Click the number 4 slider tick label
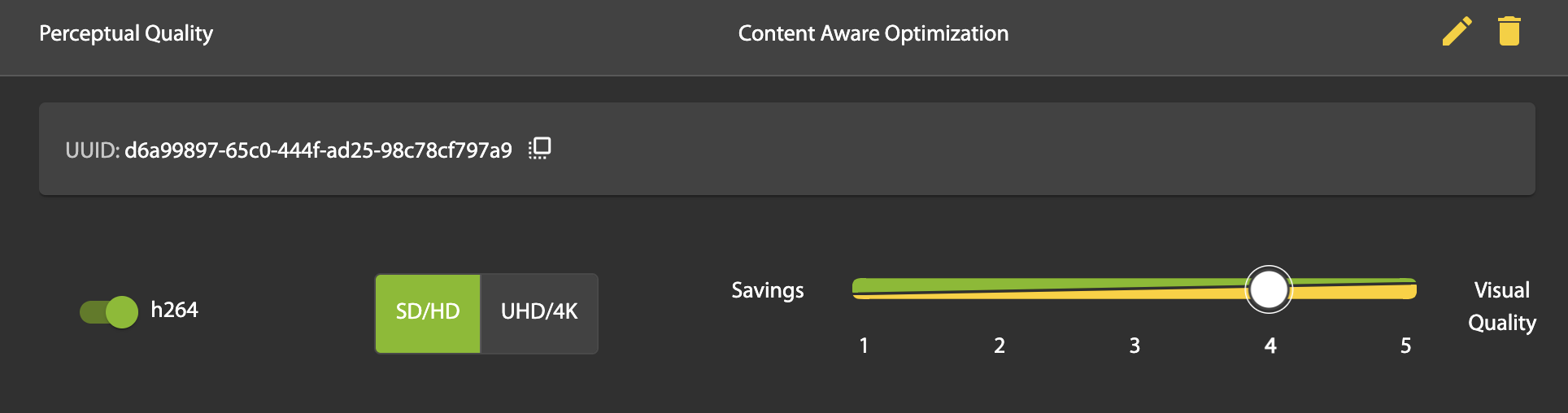Image resolution: width=1568 pixels, height=413 pixels. (x=1270, y=346)
